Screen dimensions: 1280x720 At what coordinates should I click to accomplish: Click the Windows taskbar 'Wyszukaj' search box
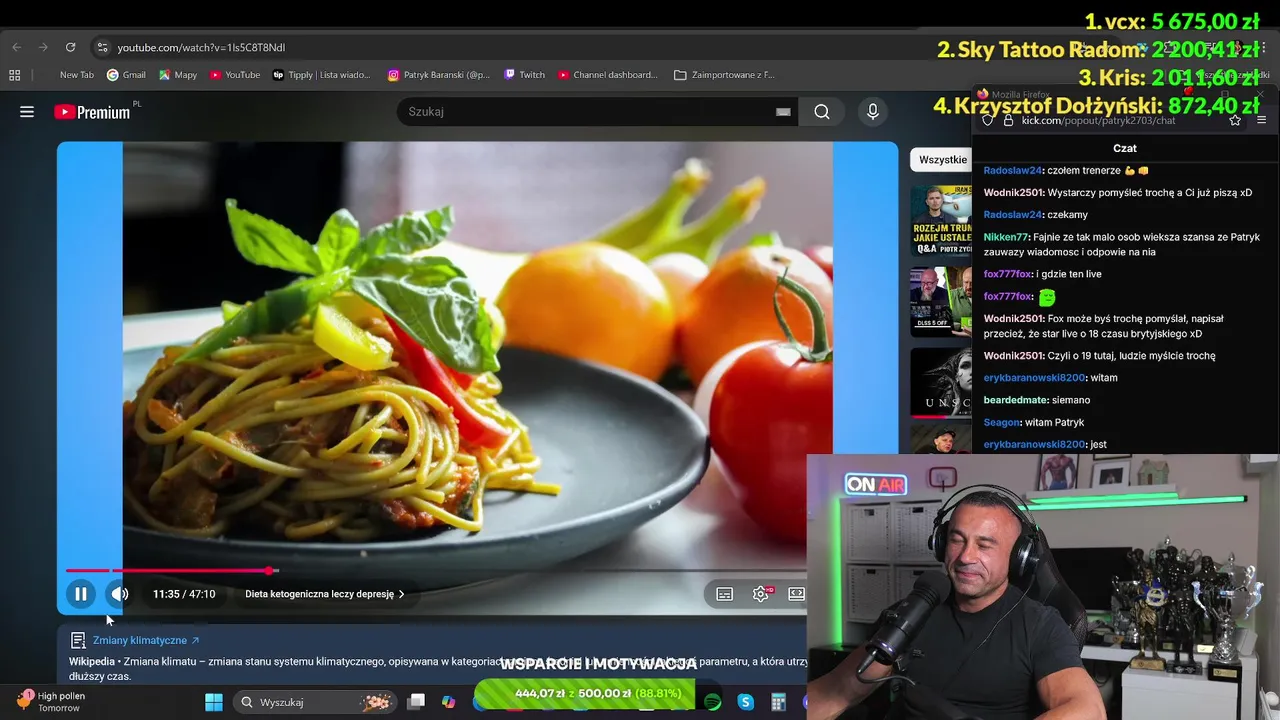(x=315, y=702)
